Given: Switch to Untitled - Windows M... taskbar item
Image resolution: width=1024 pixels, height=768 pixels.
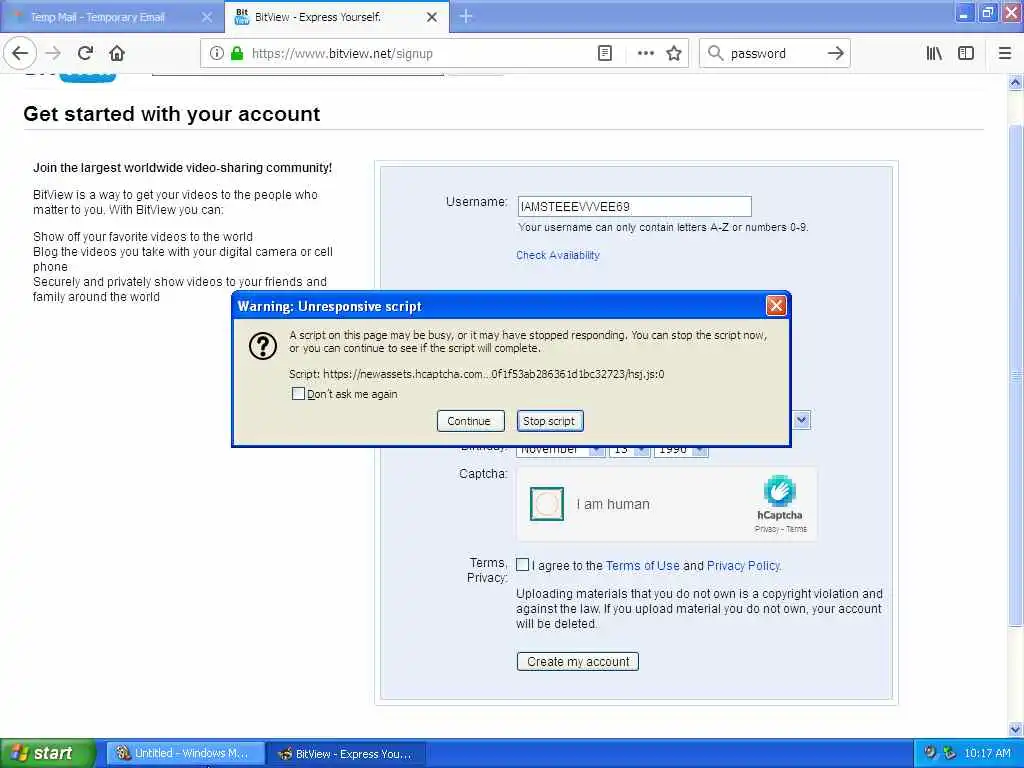Looking at the screenshot, I should tap(185, 754).
